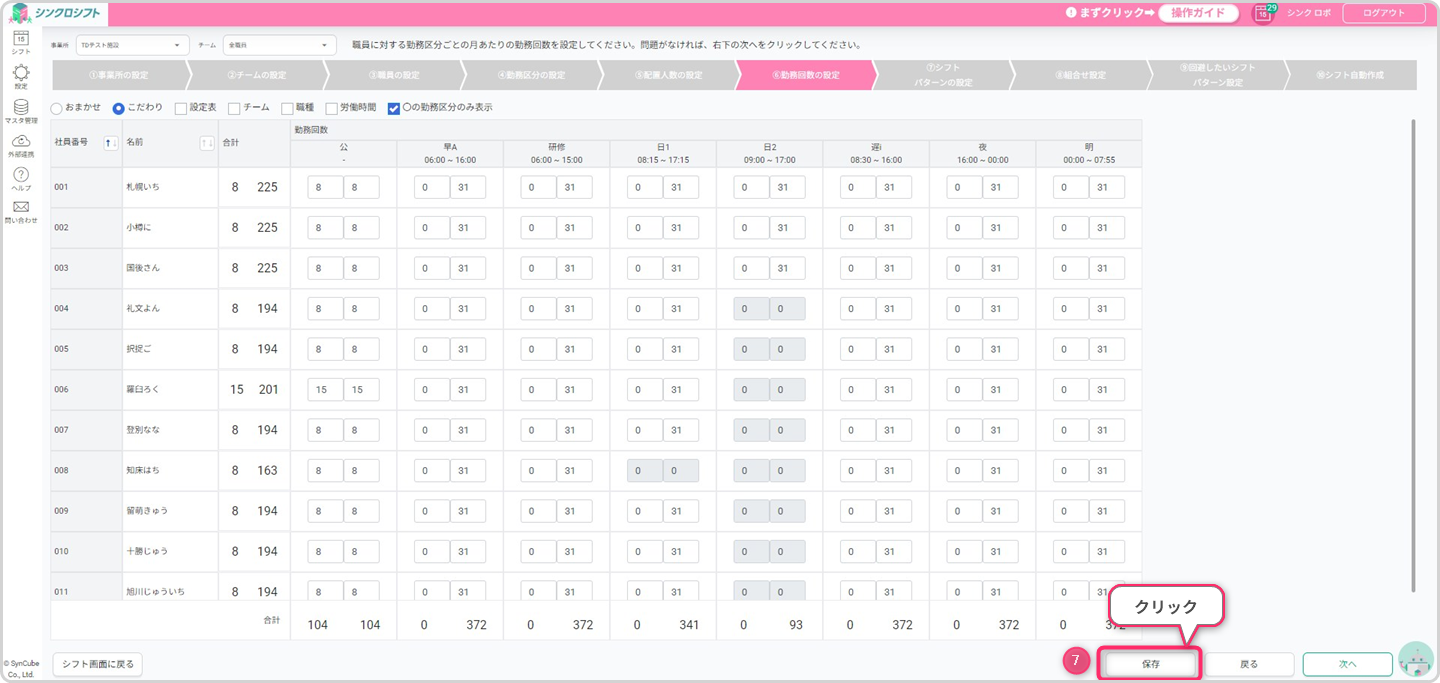Expand the チーム dropdown
The image size is (1440, 683).
[x=280, y=45]
